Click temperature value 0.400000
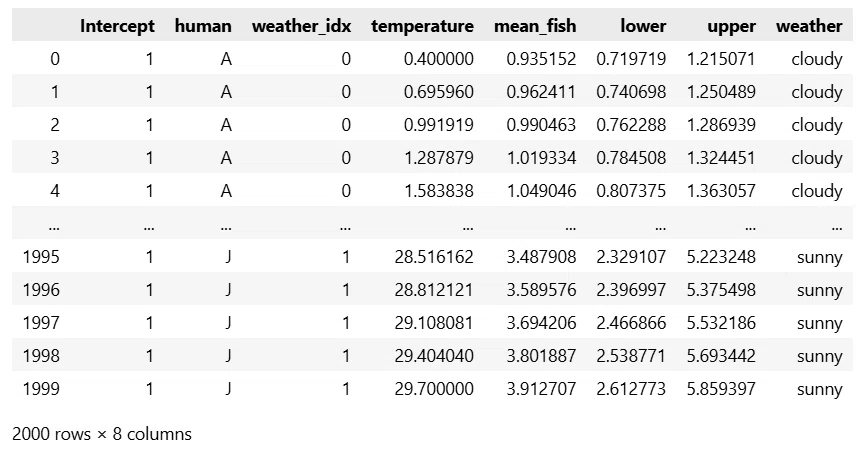The width and height of the screenshot is (860, 459). 439,59
